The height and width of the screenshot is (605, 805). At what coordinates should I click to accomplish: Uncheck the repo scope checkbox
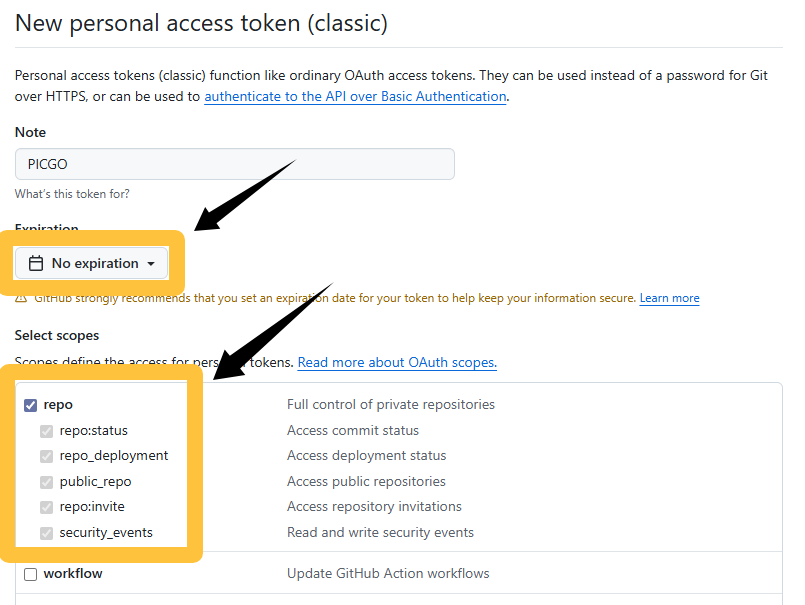click(x=31, y=405)
